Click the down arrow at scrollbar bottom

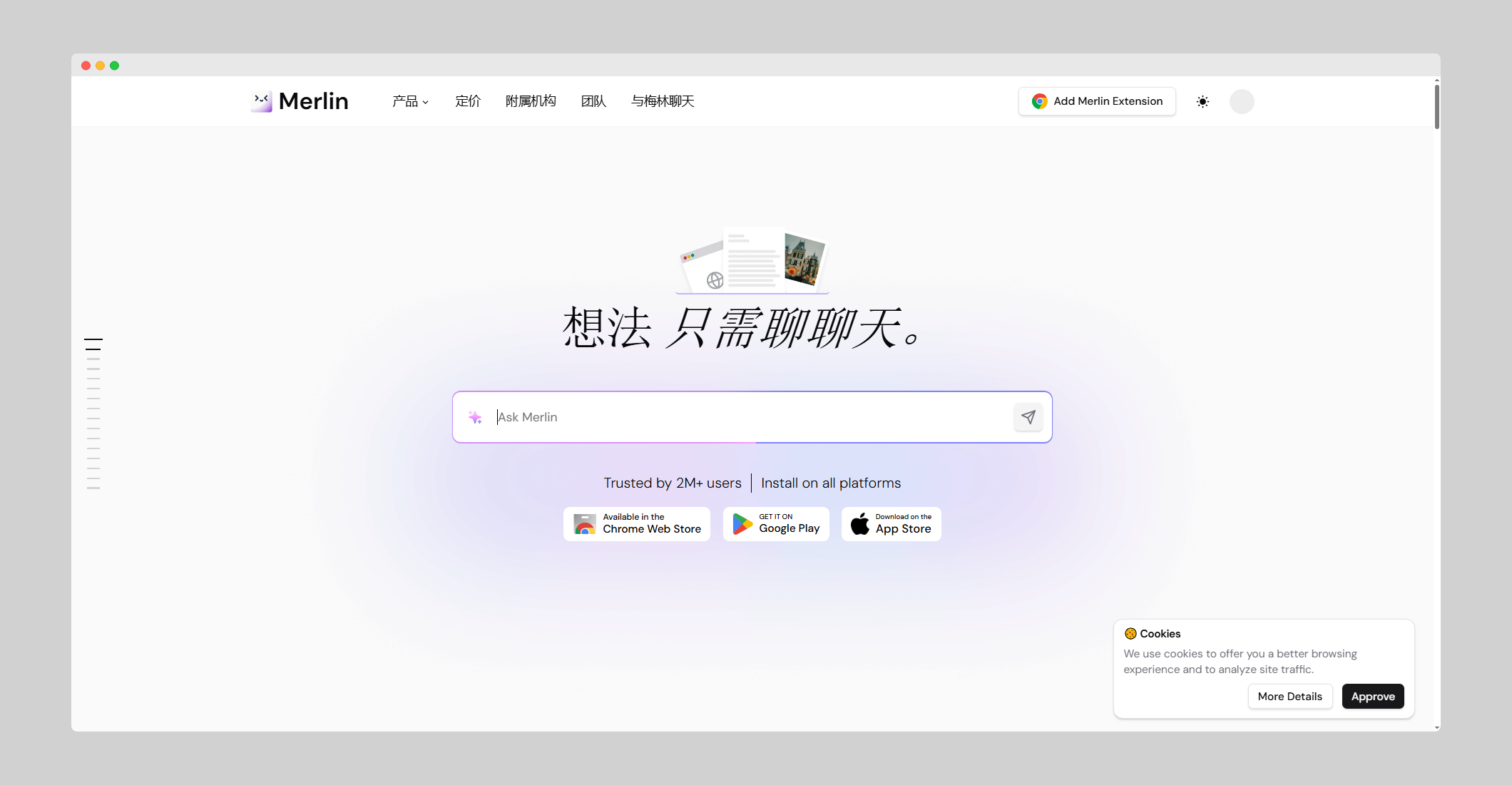point(1436,727)
